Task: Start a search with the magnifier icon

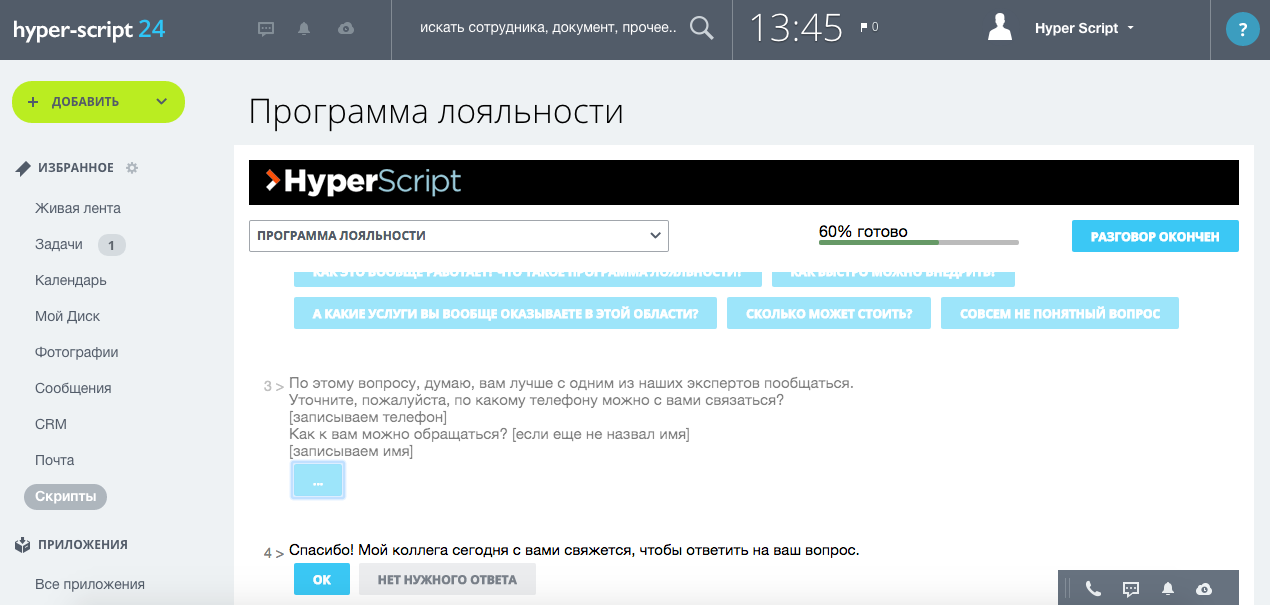Action: pyautogui.click(x=700, y=28)
